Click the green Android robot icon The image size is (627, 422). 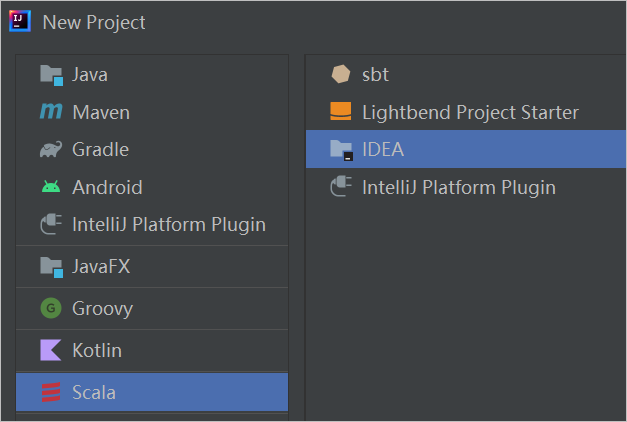[x=51, y=187]
